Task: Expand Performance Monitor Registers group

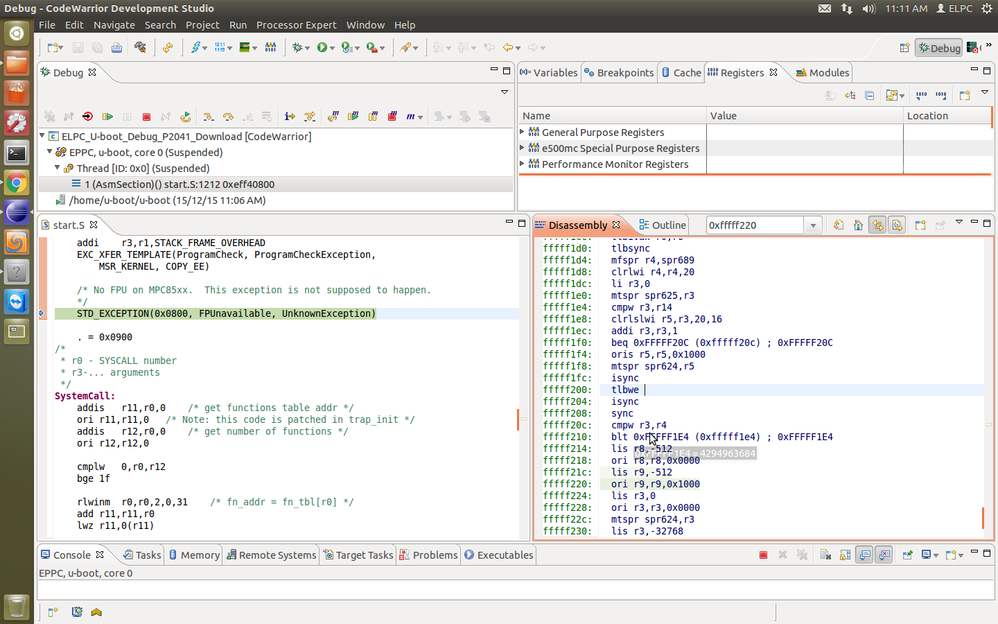Action: 523,164
